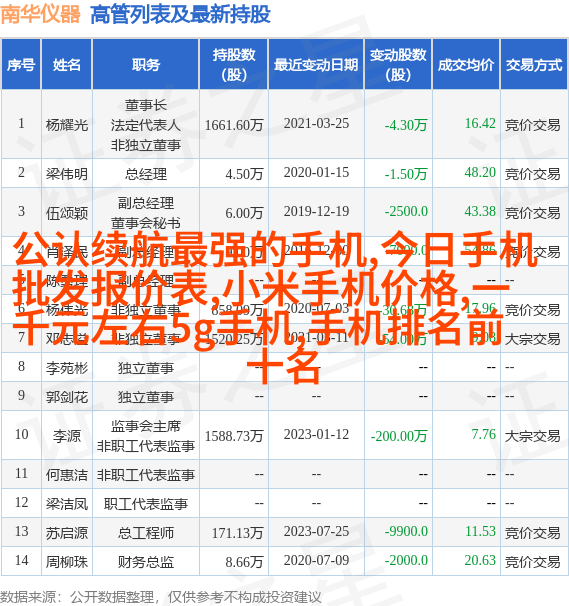The image size is (569, 606).
Task: Click the name 伍颂颖
Action: pos(67,213)
